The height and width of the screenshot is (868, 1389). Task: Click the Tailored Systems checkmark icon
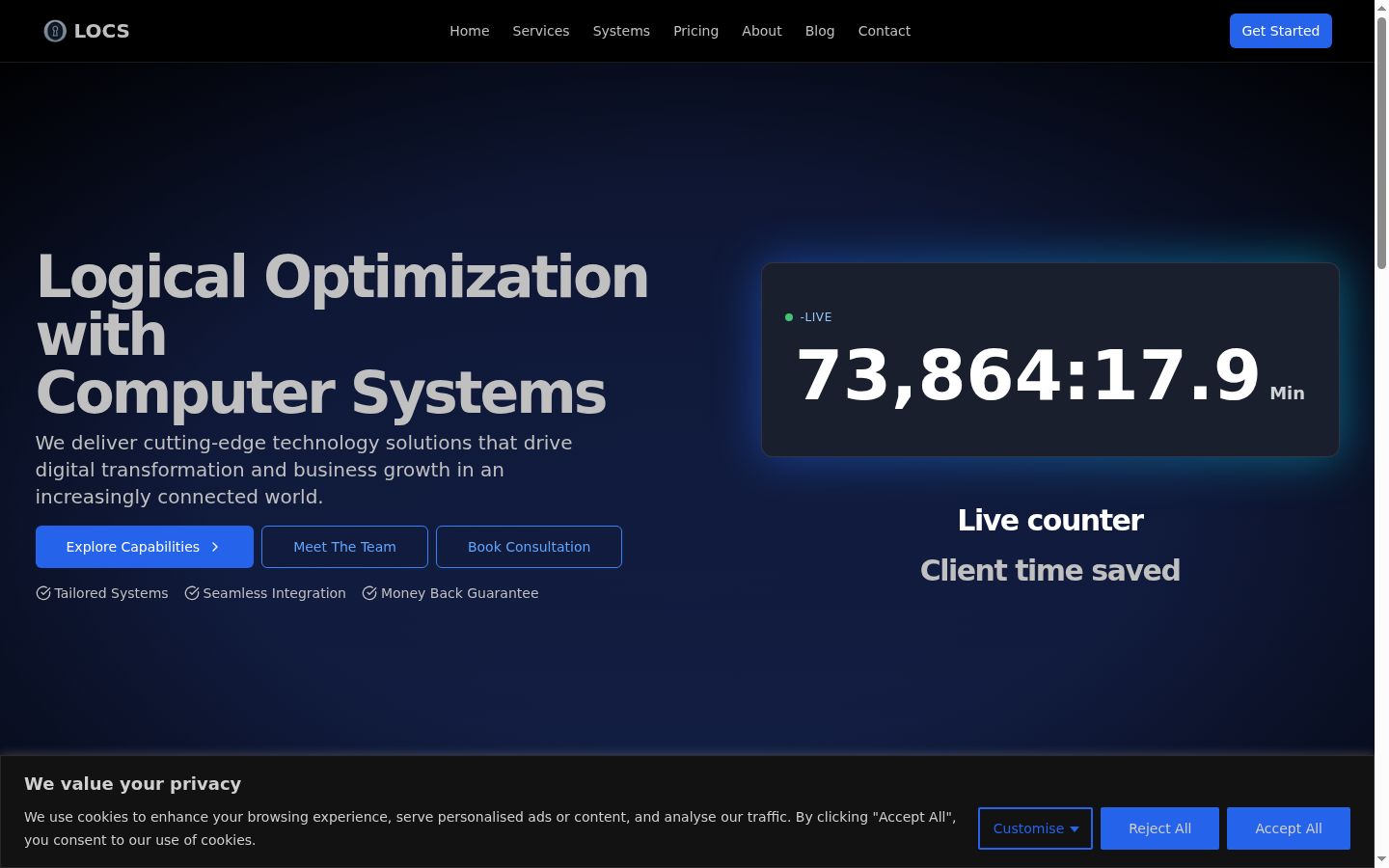coord(43,593)
